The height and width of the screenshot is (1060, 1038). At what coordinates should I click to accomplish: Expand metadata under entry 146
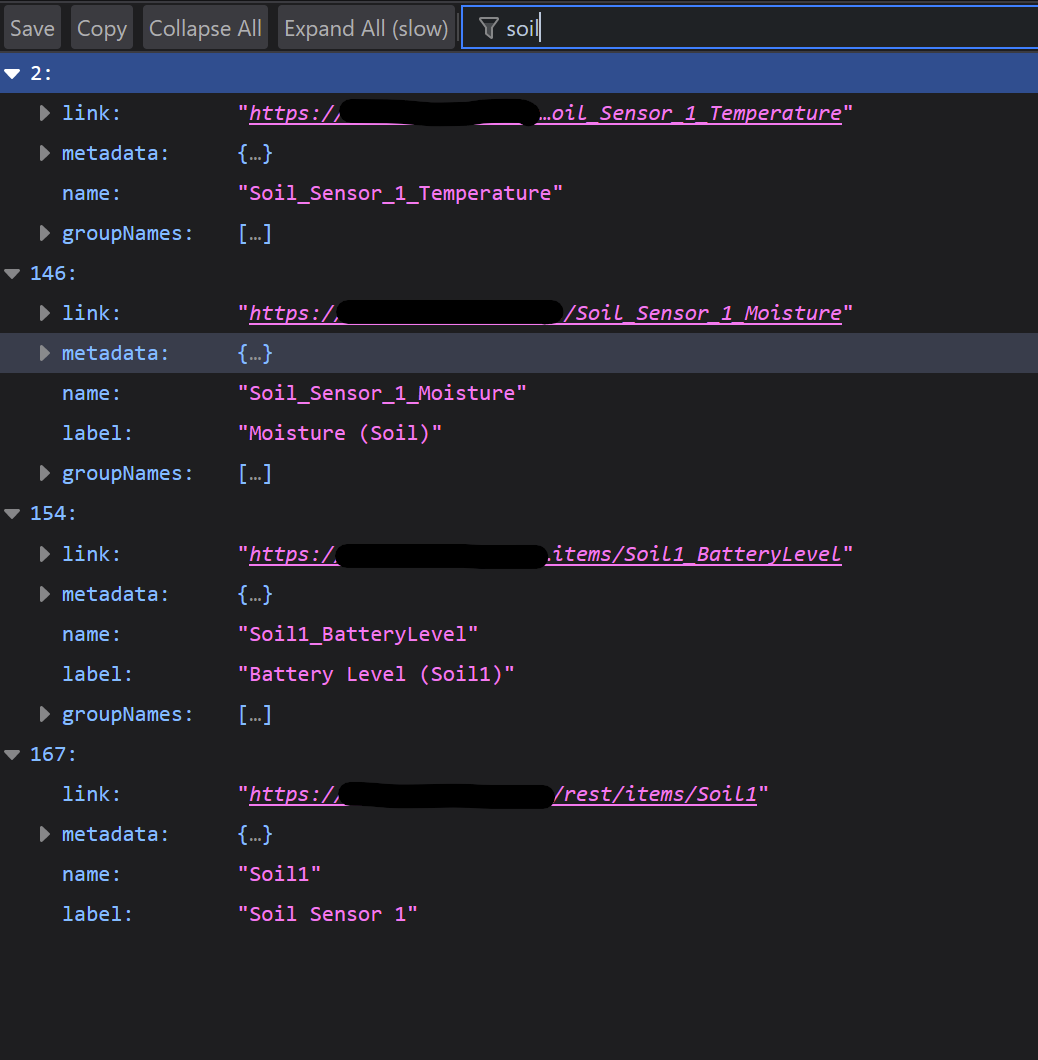pyautogui.click(x=44, y=352)
